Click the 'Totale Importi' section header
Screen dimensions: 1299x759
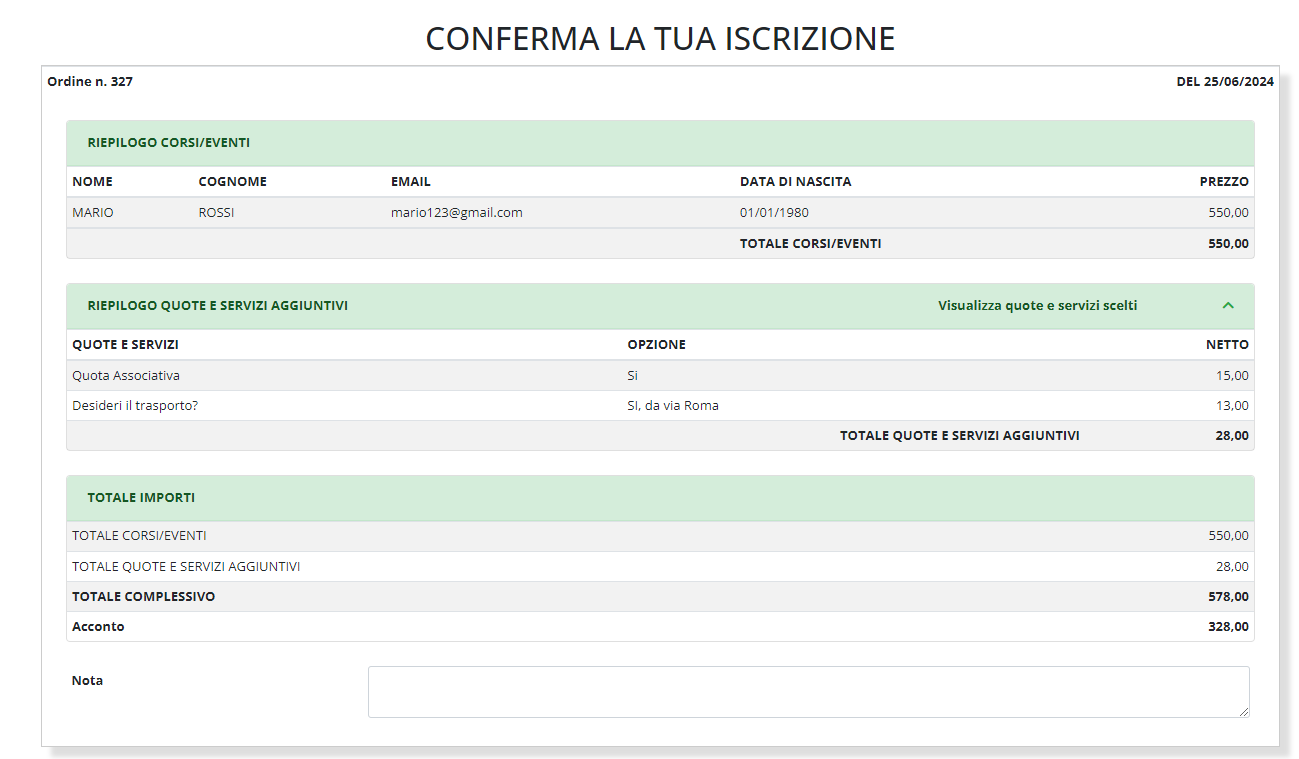[x=141, y=498]
